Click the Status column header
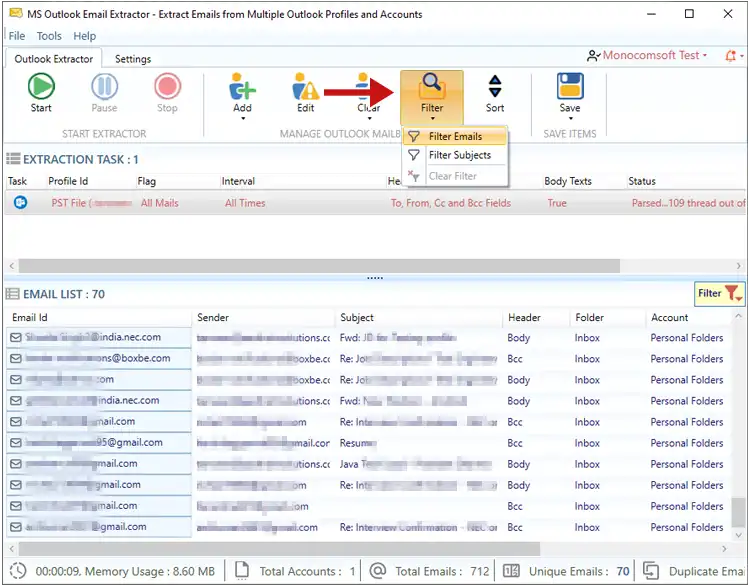 [642, 181]
